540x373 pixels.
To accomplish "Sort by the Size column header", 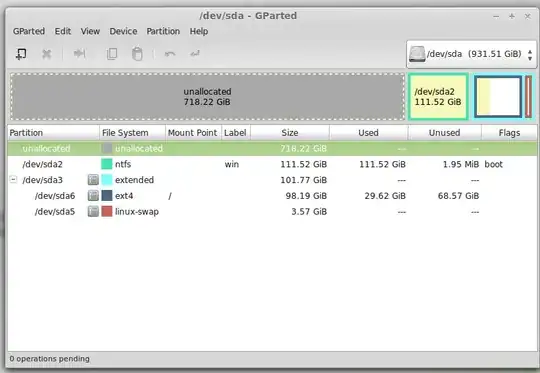I will [x=290, y=133].
